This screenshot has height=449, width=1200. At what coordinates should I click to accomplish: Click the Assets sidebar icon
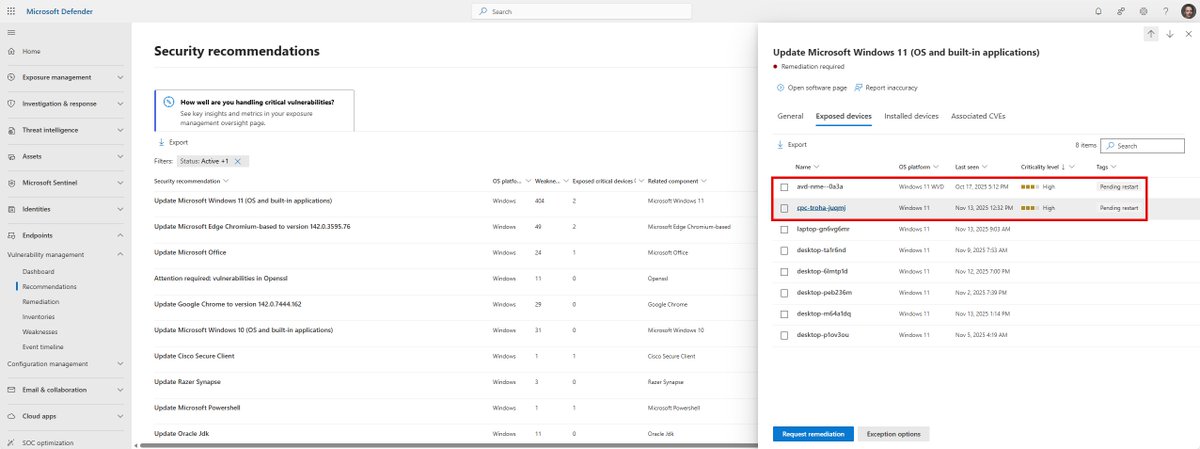click(x=12, y=156)
